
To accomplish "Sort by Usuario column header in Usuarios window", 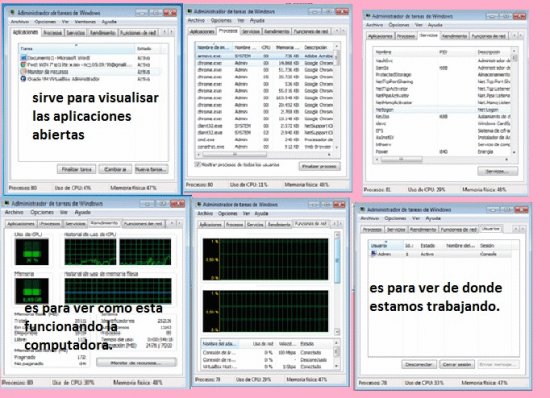I will 386,245.
